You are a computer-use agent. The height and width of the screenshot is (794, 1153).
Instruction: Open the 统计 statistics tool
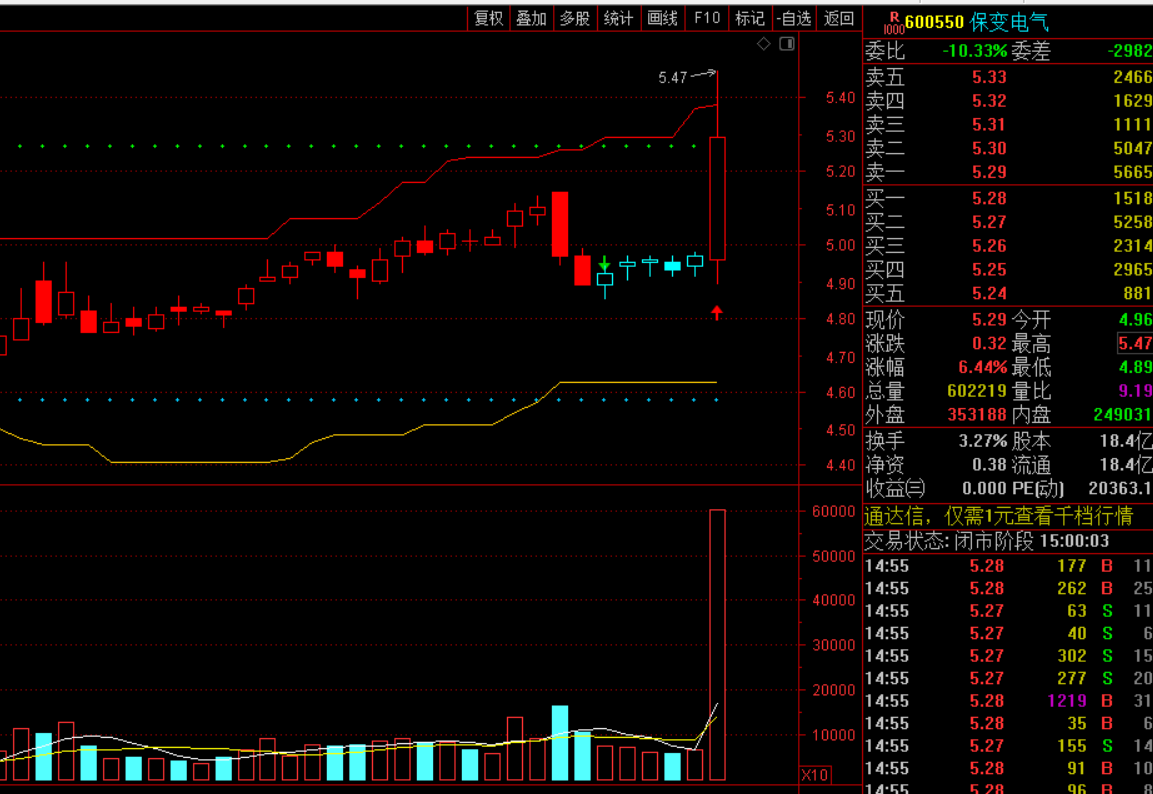click(619, 18)
